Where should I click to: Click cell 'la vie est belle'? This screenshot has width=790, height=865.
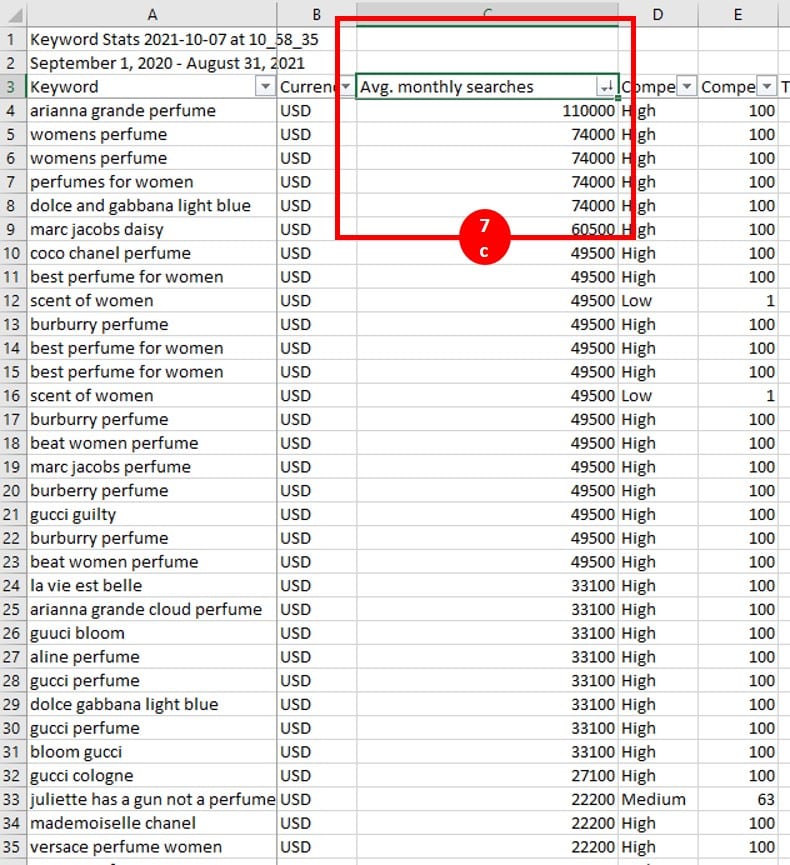pos(152,585)
